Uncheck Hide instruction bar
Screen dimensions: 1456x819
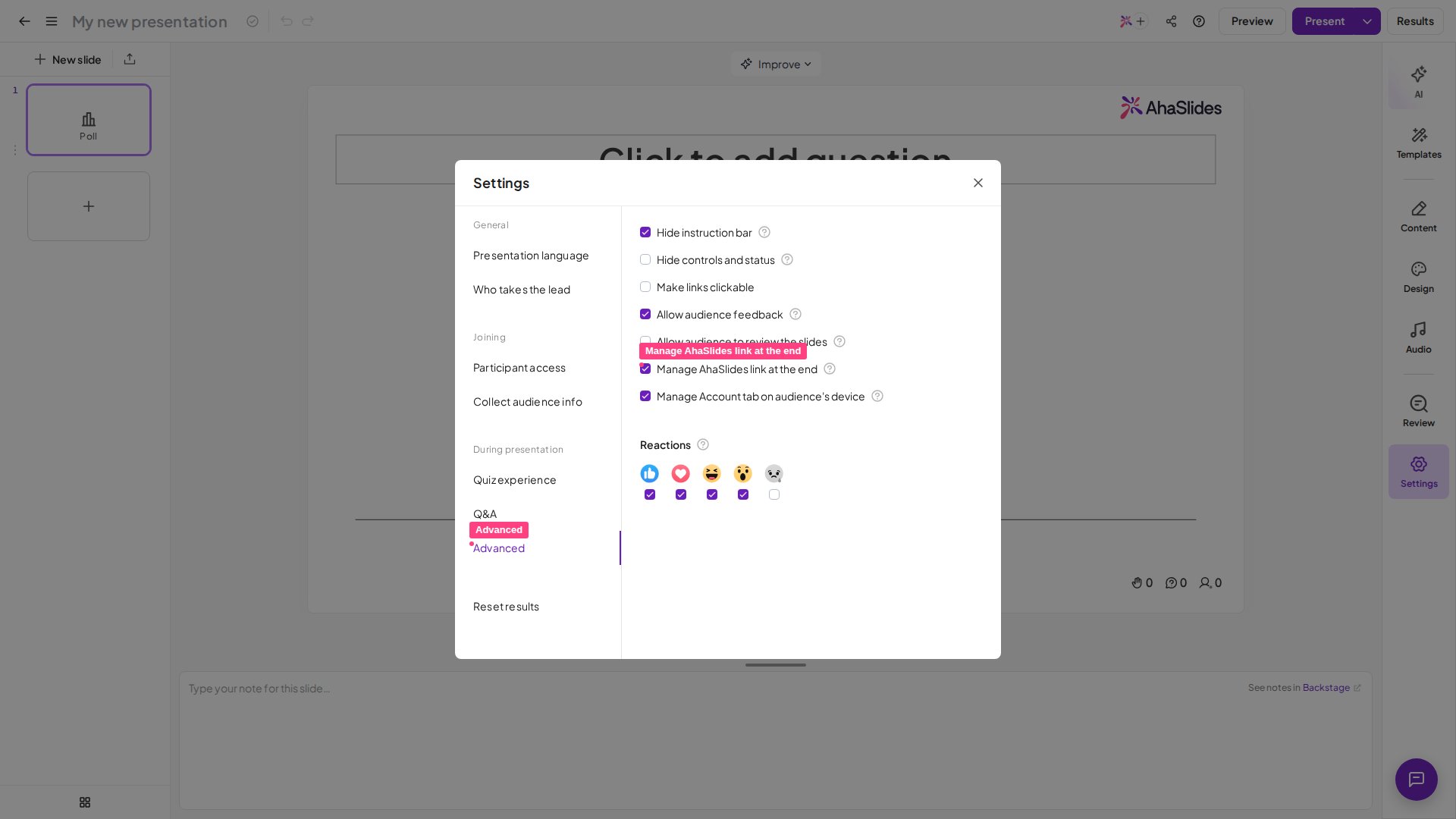tap(645, 233)
